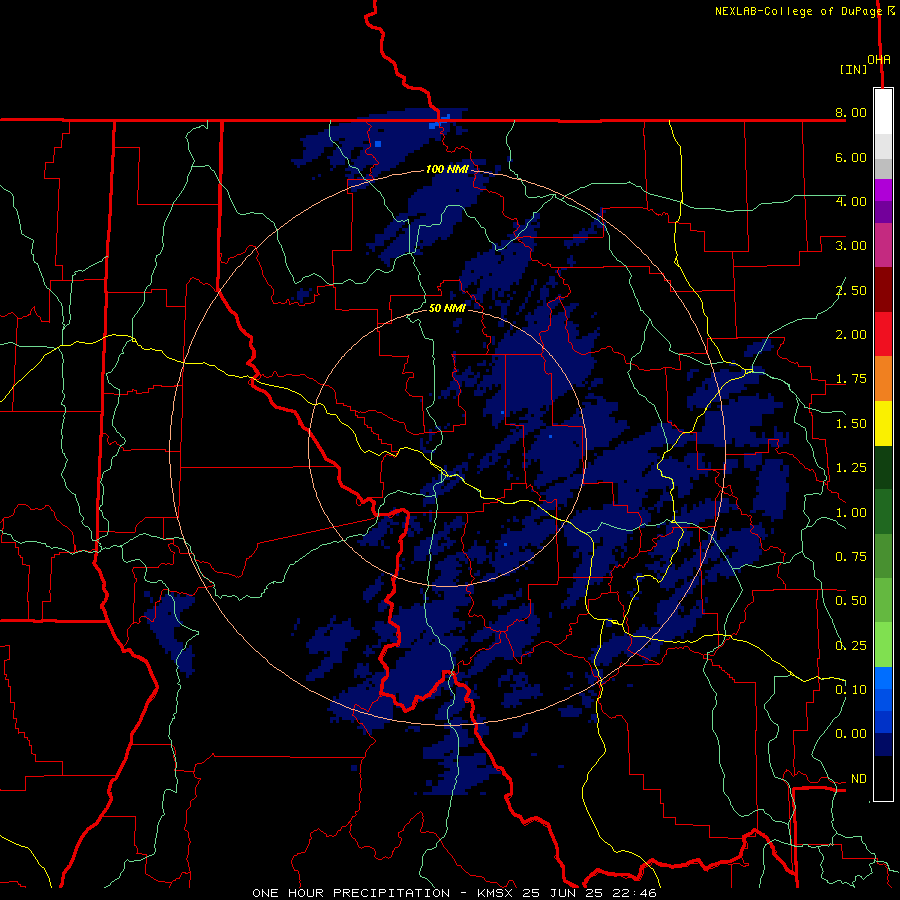Click the 0.00 legend value
The height and width of the screenshot is (900, 900).
click(851, 734)
